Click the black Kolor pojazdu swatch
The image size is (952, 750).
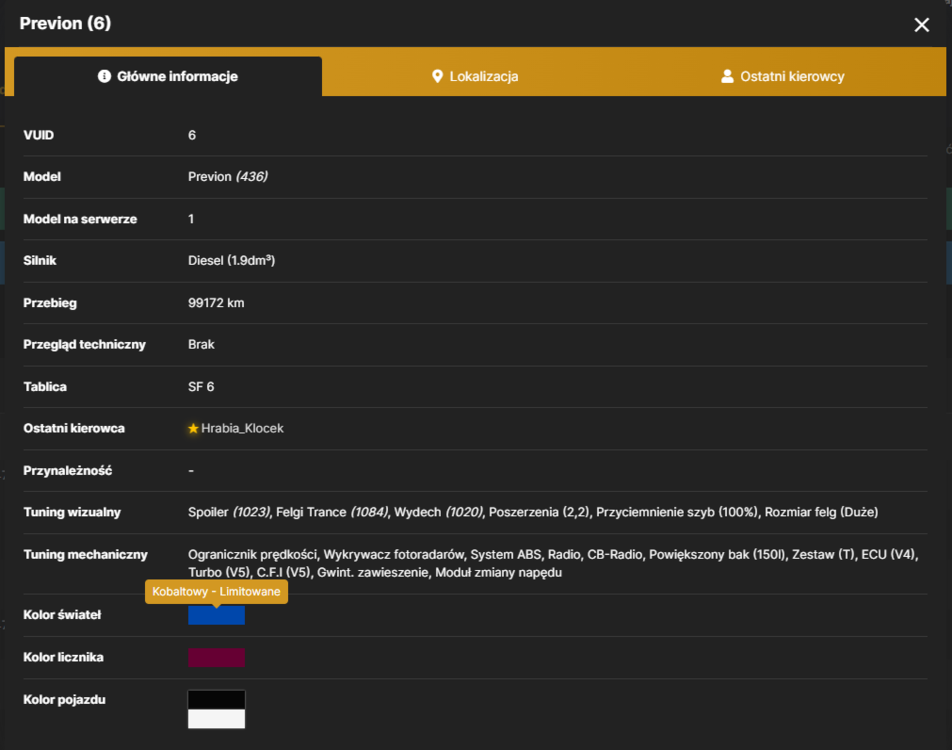coord(216,700)
